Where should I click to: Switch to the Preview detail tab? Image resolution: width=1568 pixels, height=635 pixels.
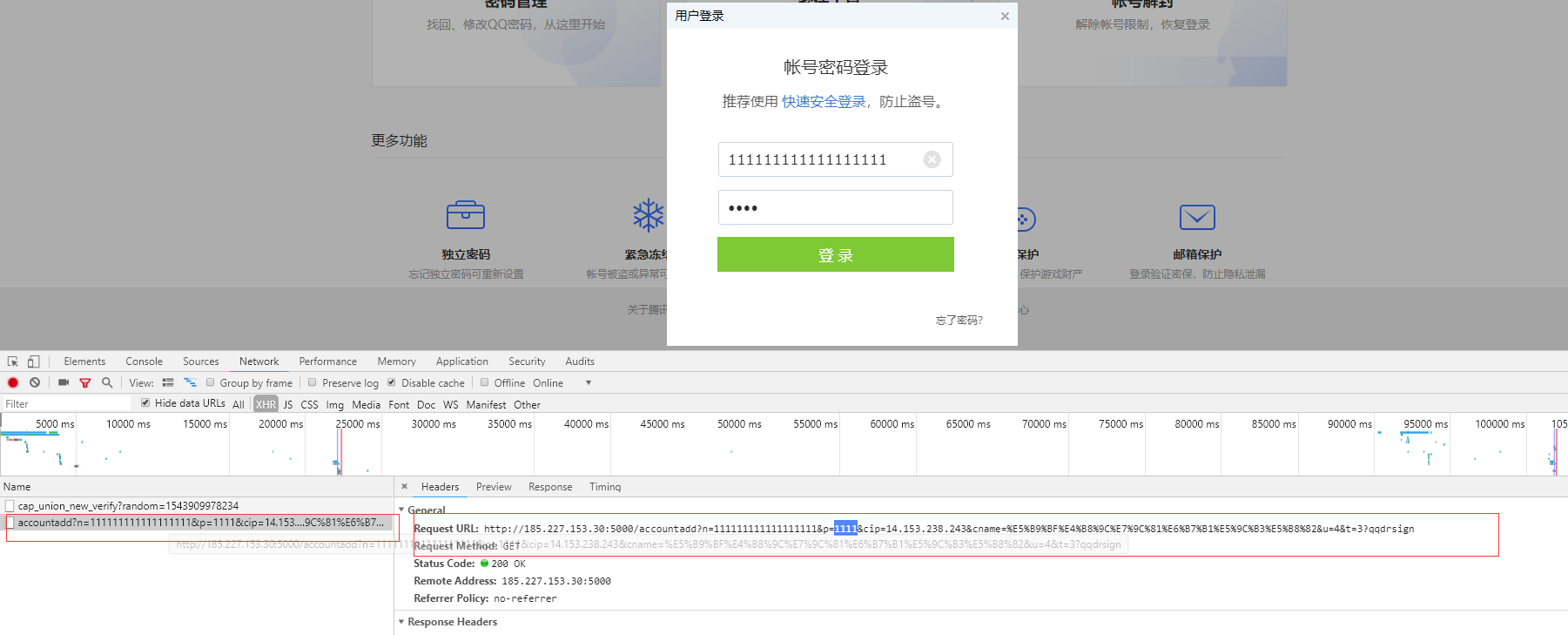pos(494,487)
